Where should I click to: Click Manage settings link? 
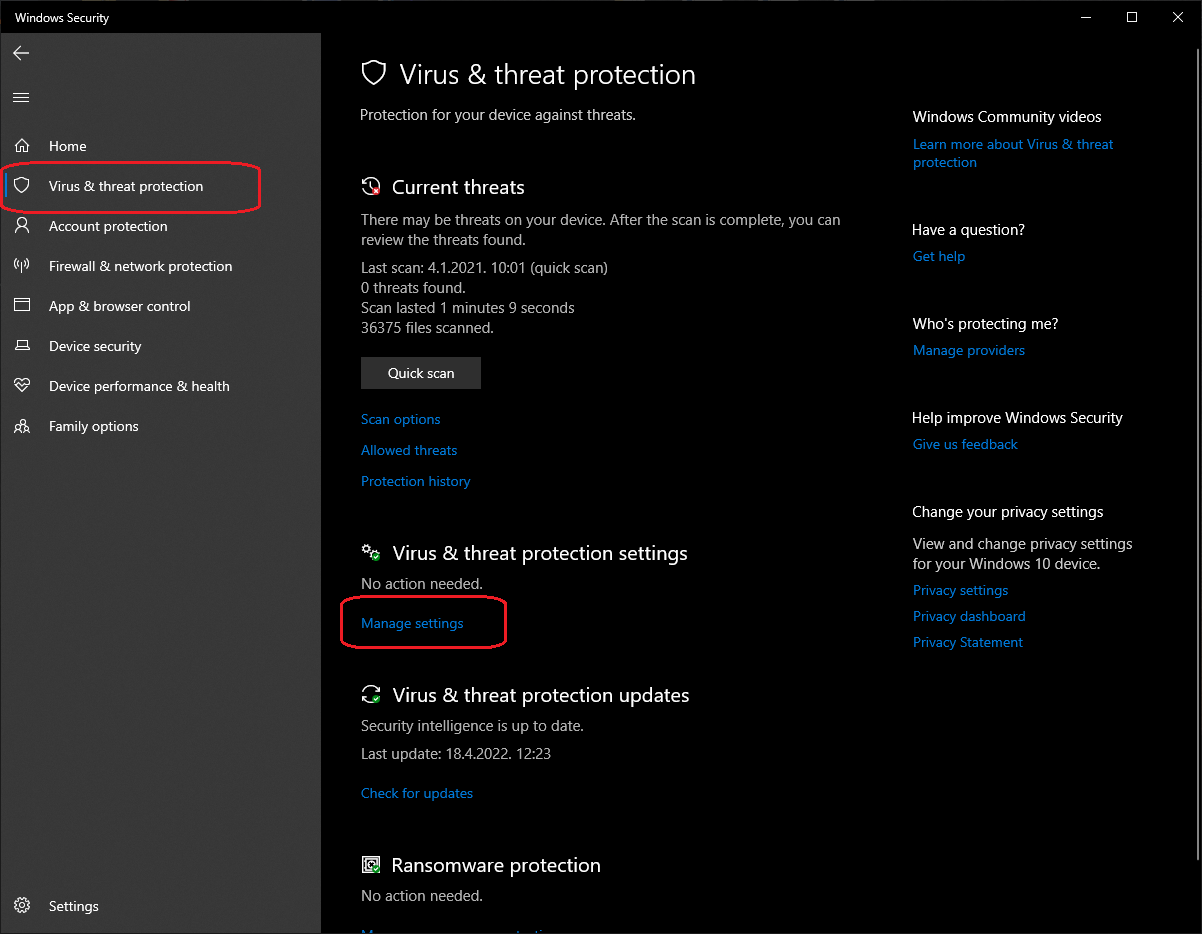click(x=412, y=623)
